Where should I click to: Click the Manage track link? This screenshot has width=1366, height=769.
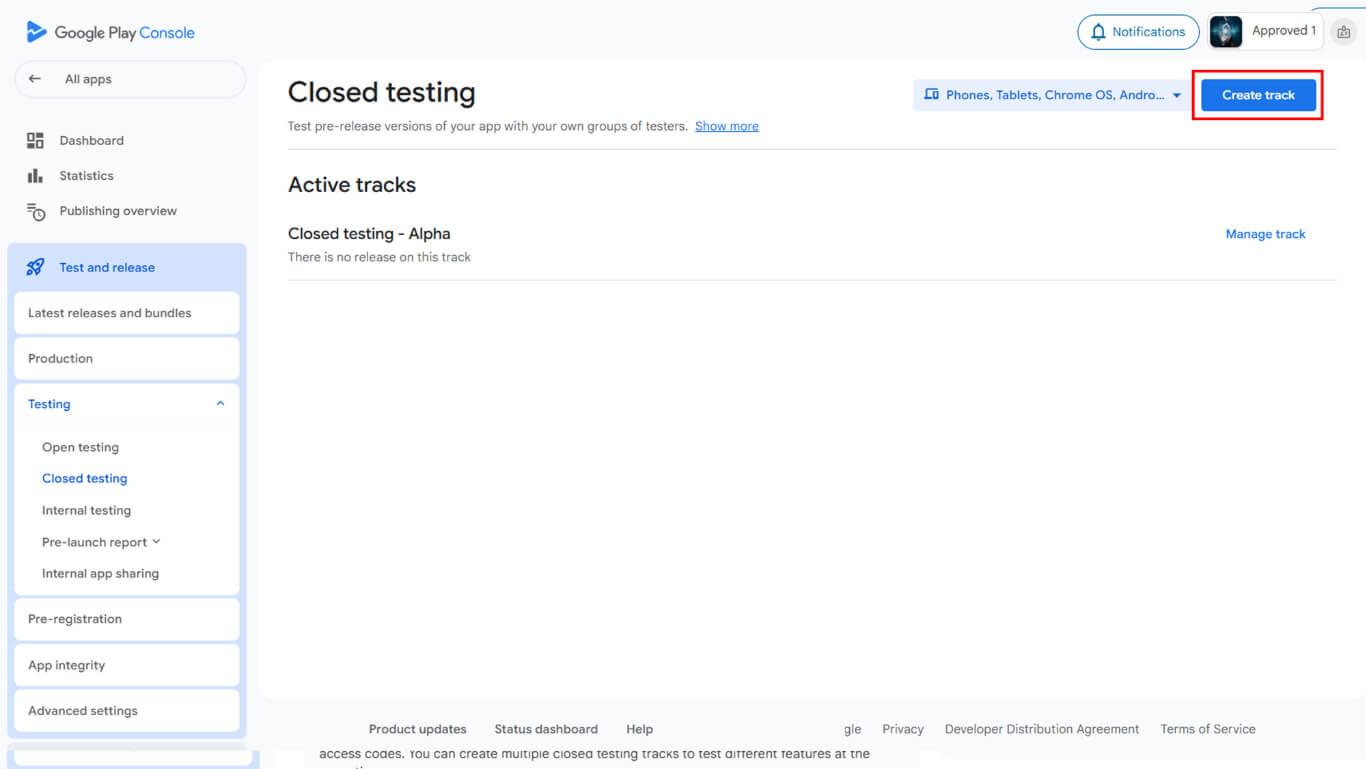[x=1265, y=234]
